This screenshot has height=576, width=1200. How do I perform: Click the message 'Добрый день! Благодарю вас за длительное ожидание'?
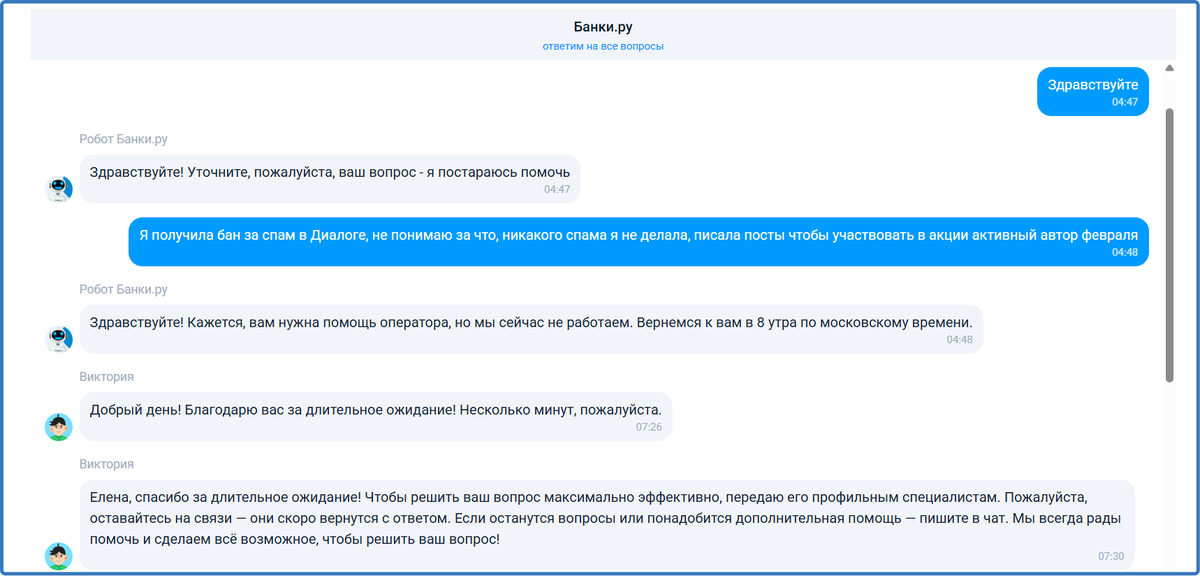[376, 416]
